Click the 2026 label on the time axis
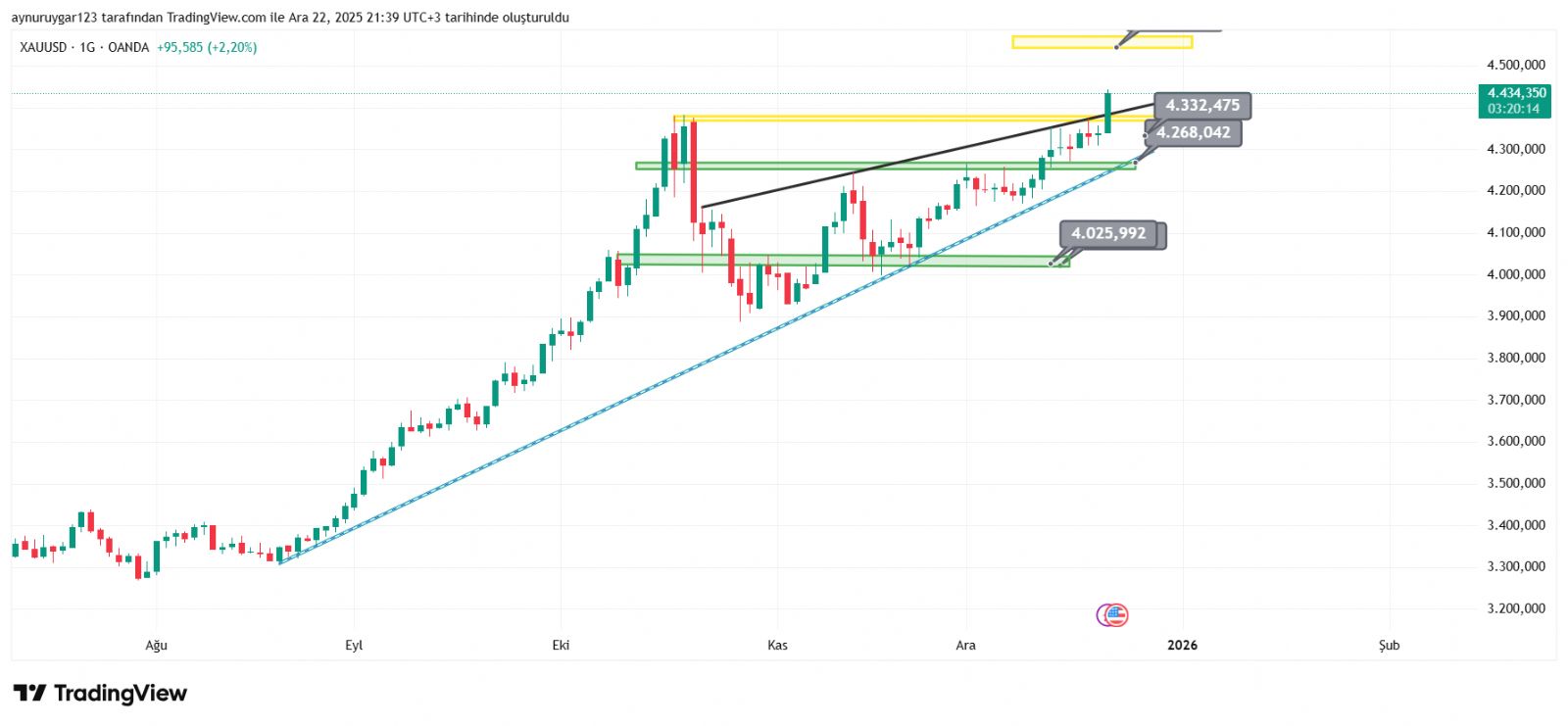The image size is (1568, 726). (x=1183, y=645)
